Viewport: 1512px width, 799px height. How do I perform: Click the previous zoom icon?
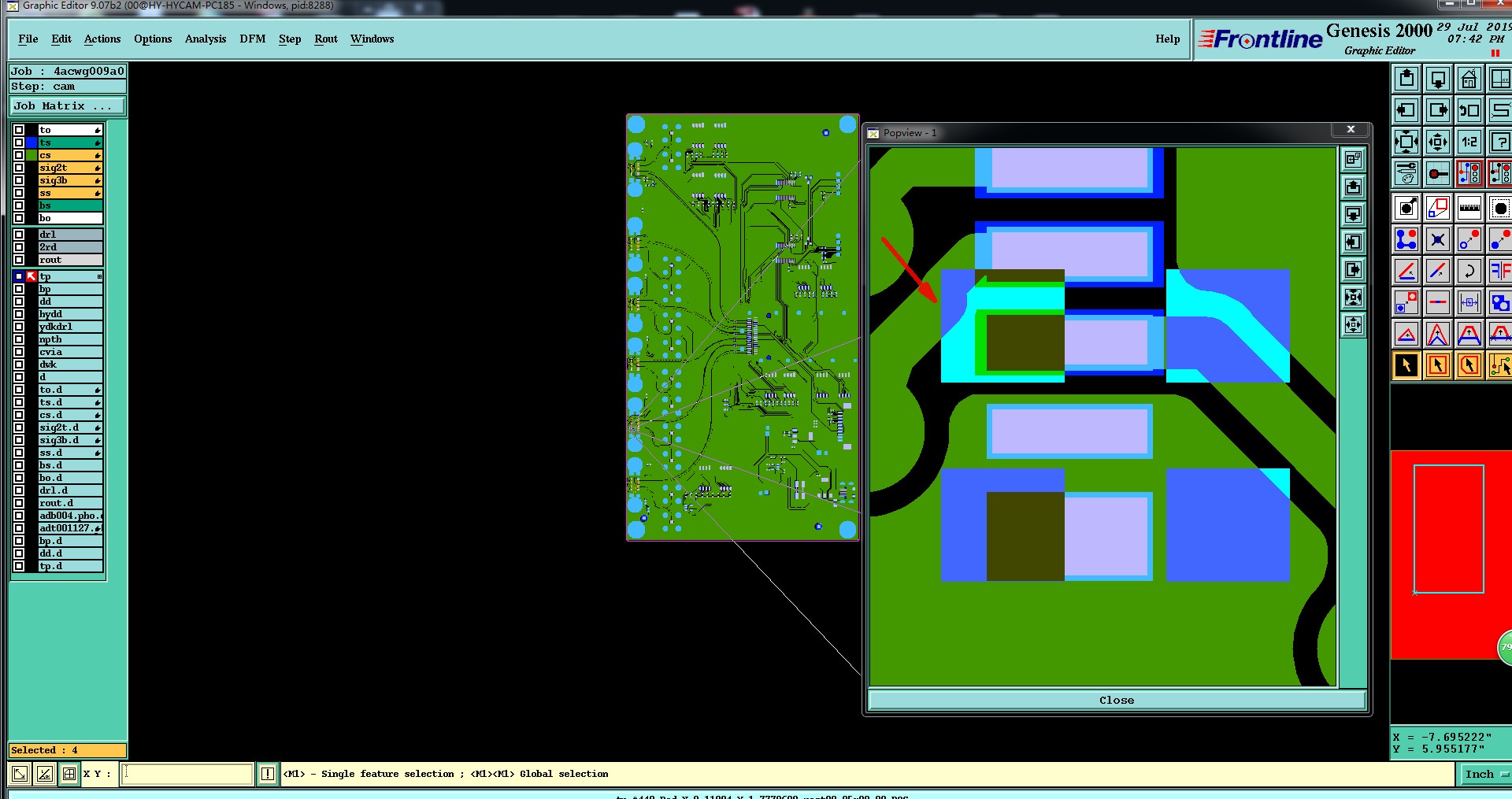pos(1469,110)
